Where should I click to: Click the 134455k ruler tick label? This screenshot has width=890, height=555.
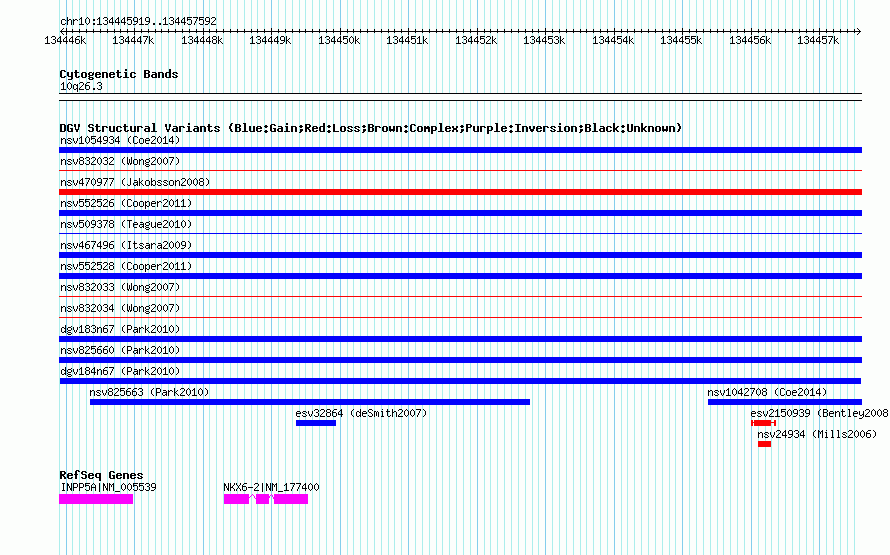pos(681,40)
